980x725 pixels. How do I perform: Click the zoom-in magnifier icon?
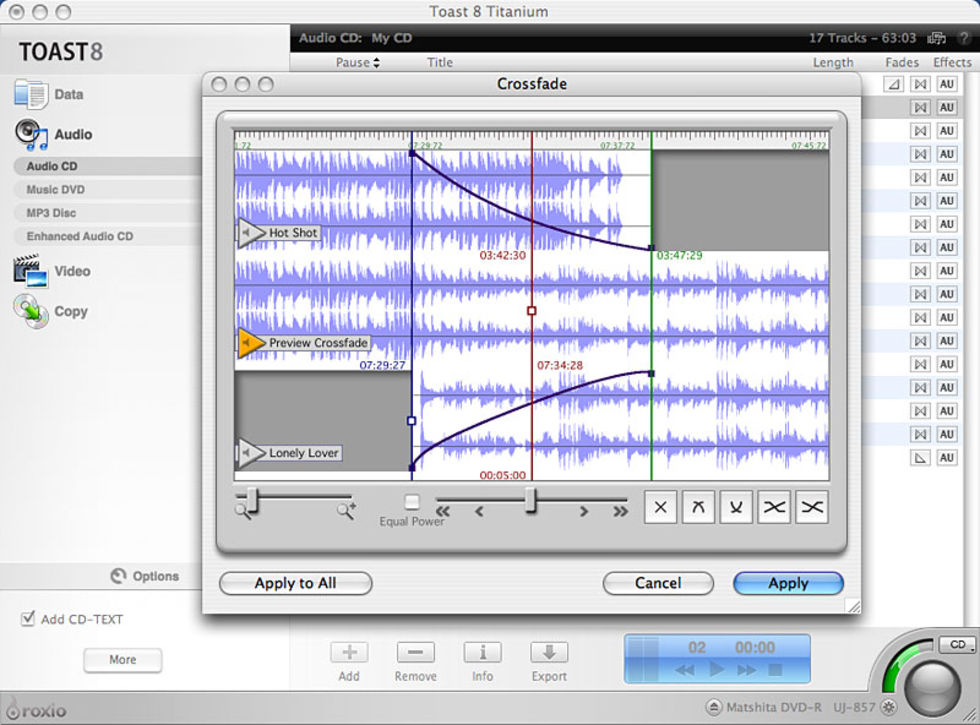click(345, 511)
